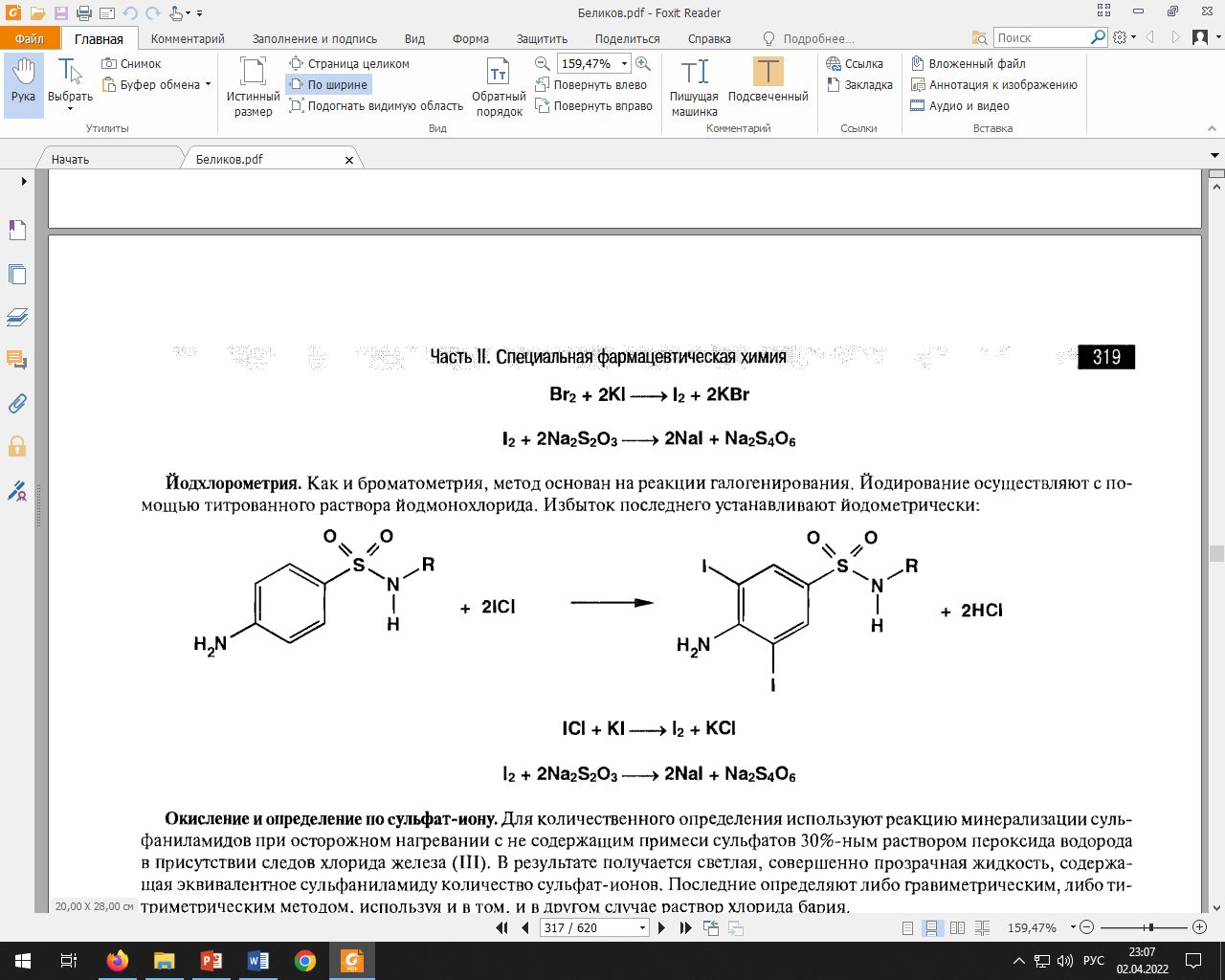The height and width of the screenshot is (980, 1225).
Task: Select the Hand (Рука) tool
Action: coord(23,85)
